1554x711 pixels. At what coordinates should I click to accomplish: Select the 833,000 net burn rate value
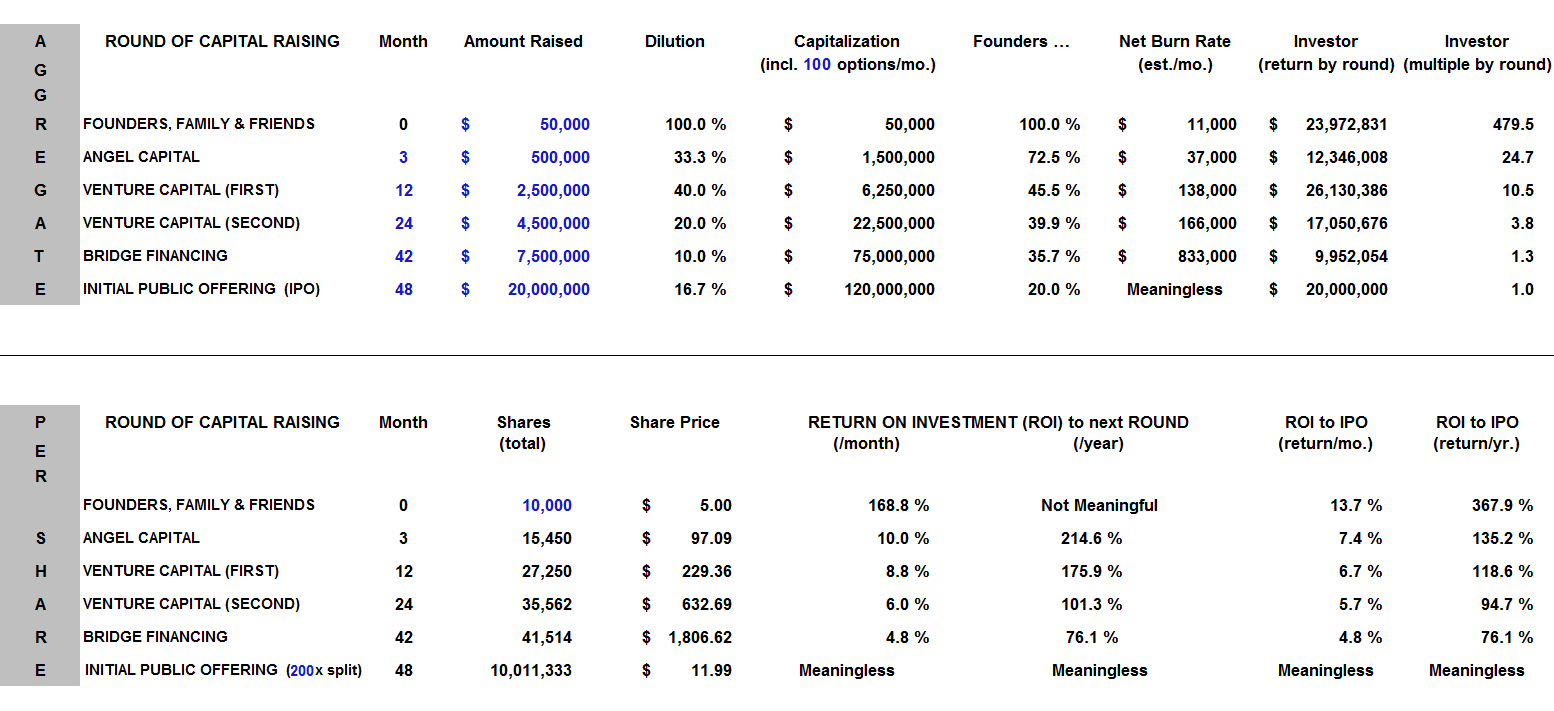pyautogui.click(x=1206, y=256)
